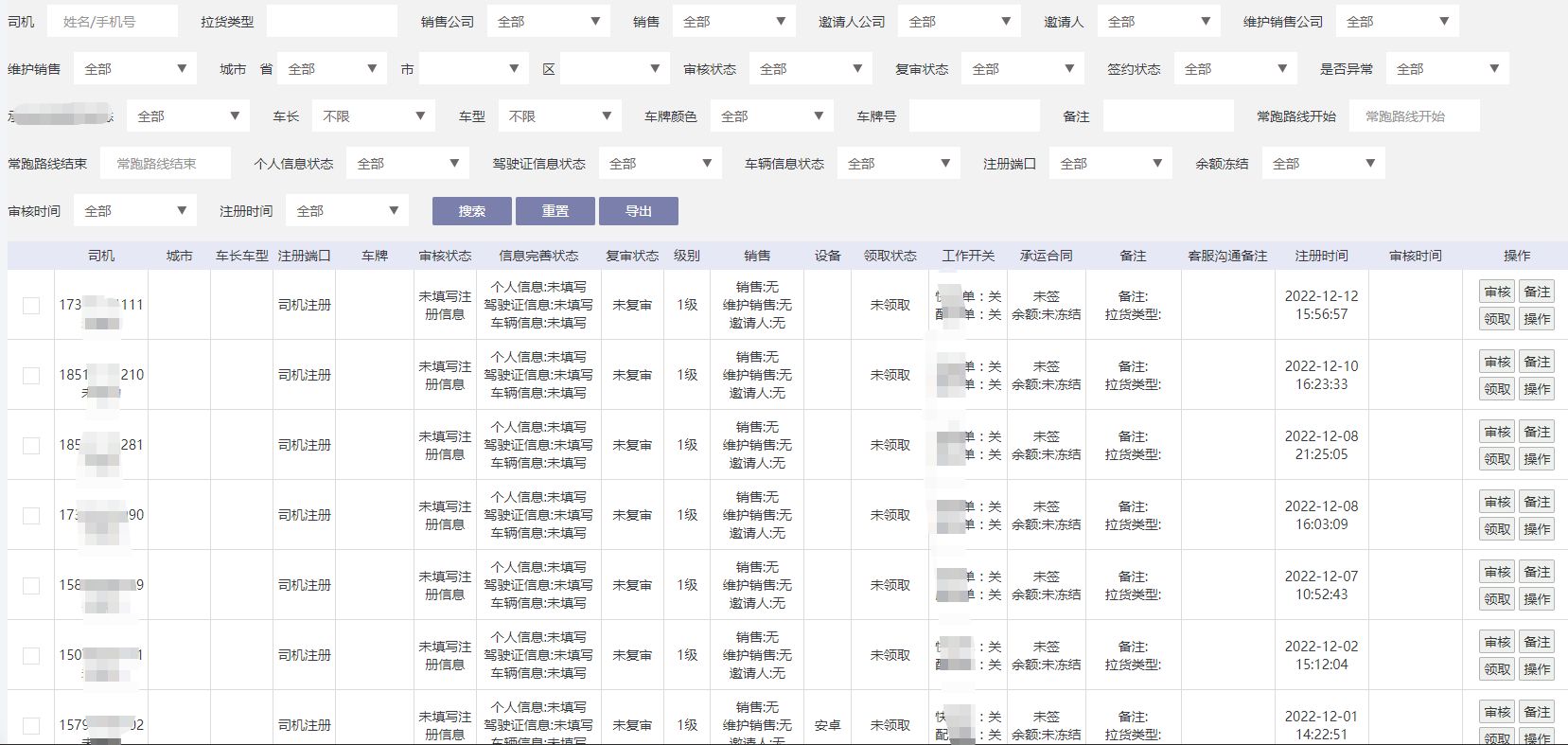This screenshot has height=745, width=1568.
Task: Click 备注 button for row 2022-12-12 15:56:57
Action: point(1537,292)
